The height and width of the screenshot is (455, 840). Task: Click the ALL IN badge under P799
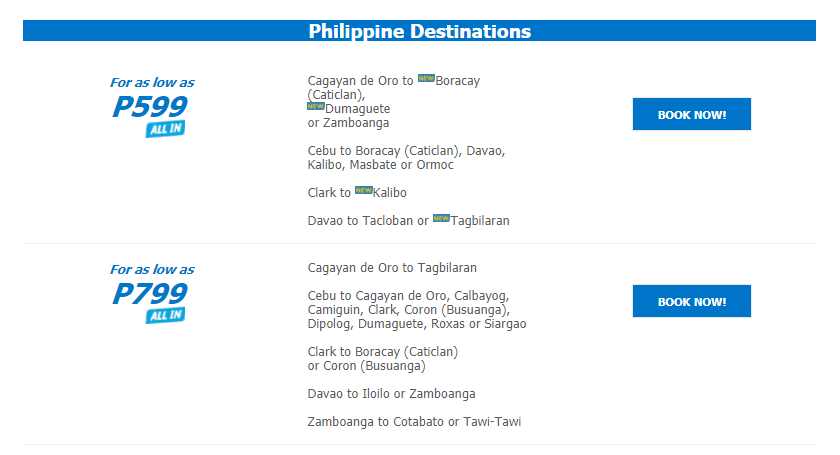pyautogui.click(x=166, y=315)
